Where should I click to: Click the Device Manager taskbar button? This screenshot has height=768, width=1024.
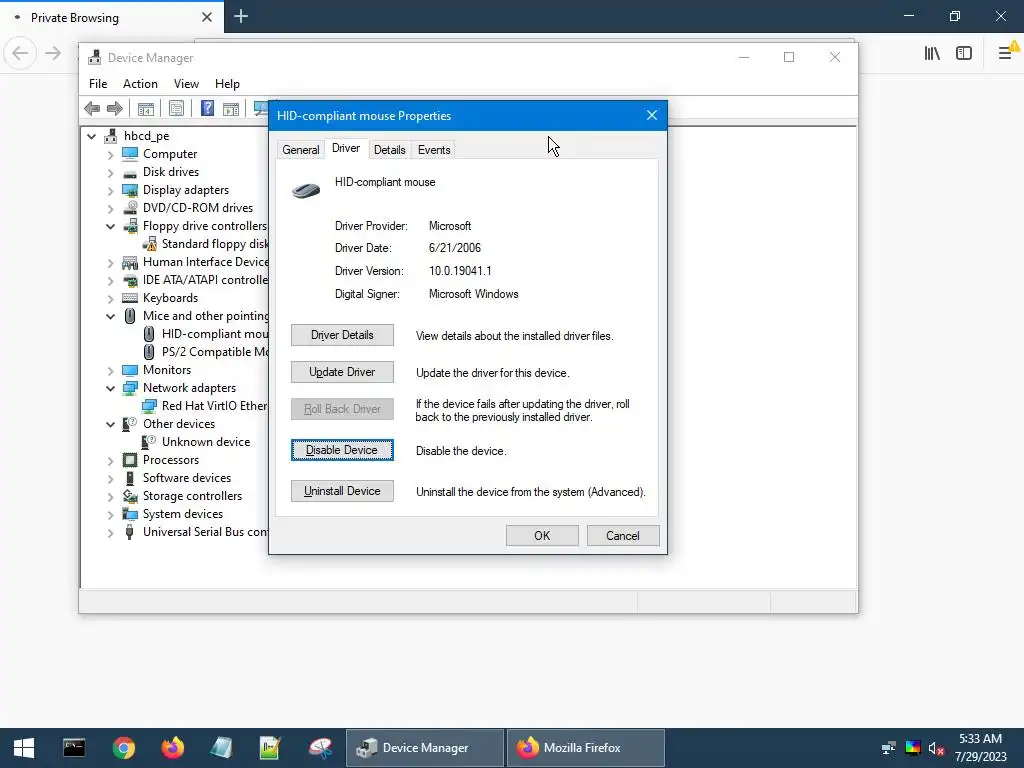(x=424, y=748)
